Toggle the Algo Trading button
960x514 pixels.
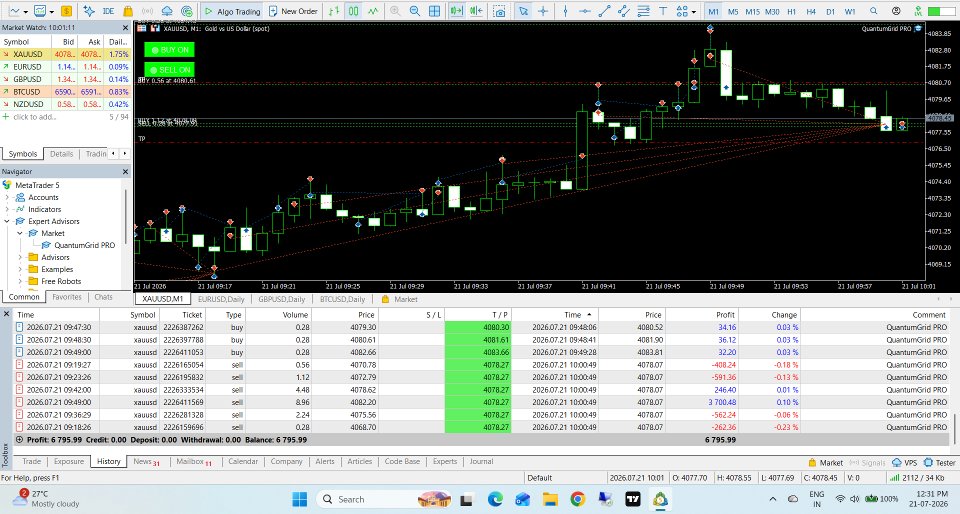(x=232, y=11)
